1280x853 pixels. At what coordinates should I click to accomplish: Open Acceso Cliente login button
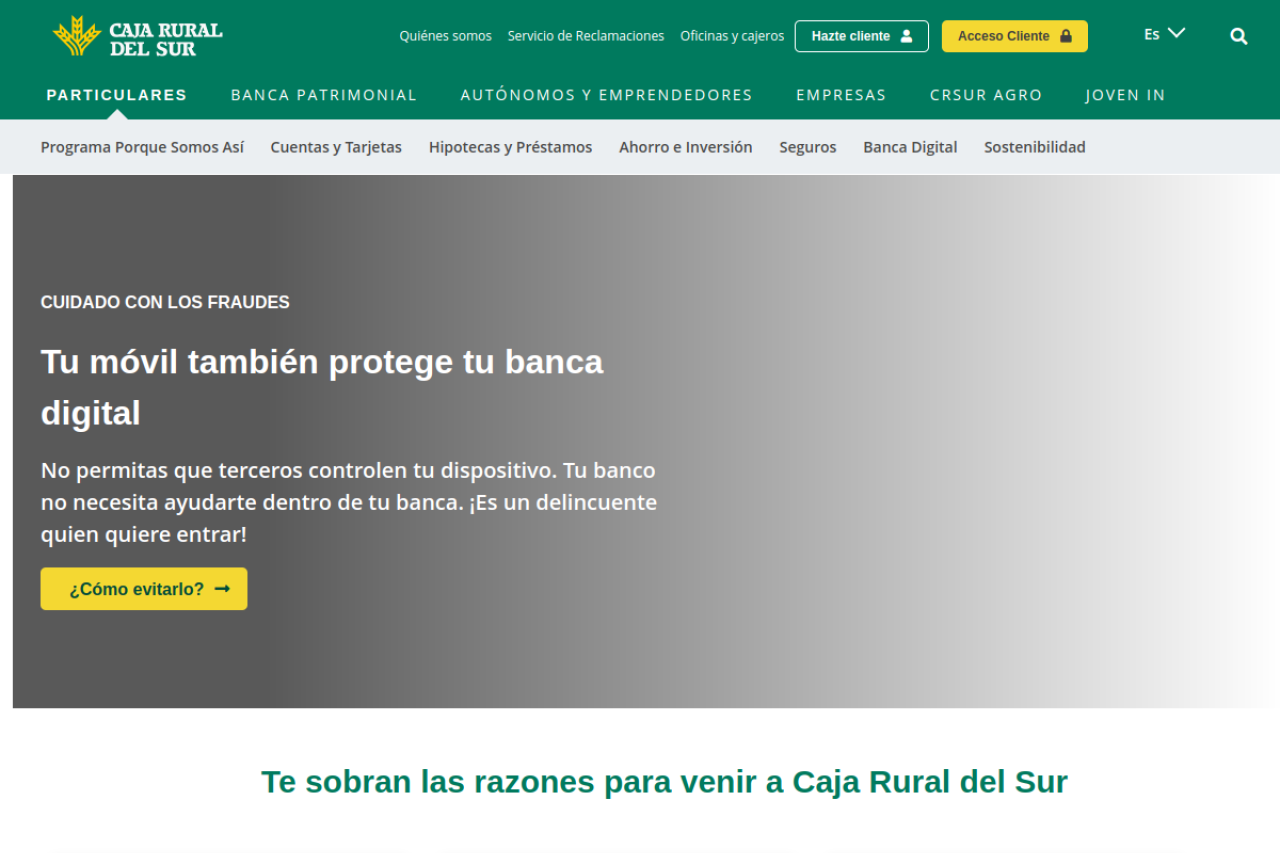(1015, 36)
